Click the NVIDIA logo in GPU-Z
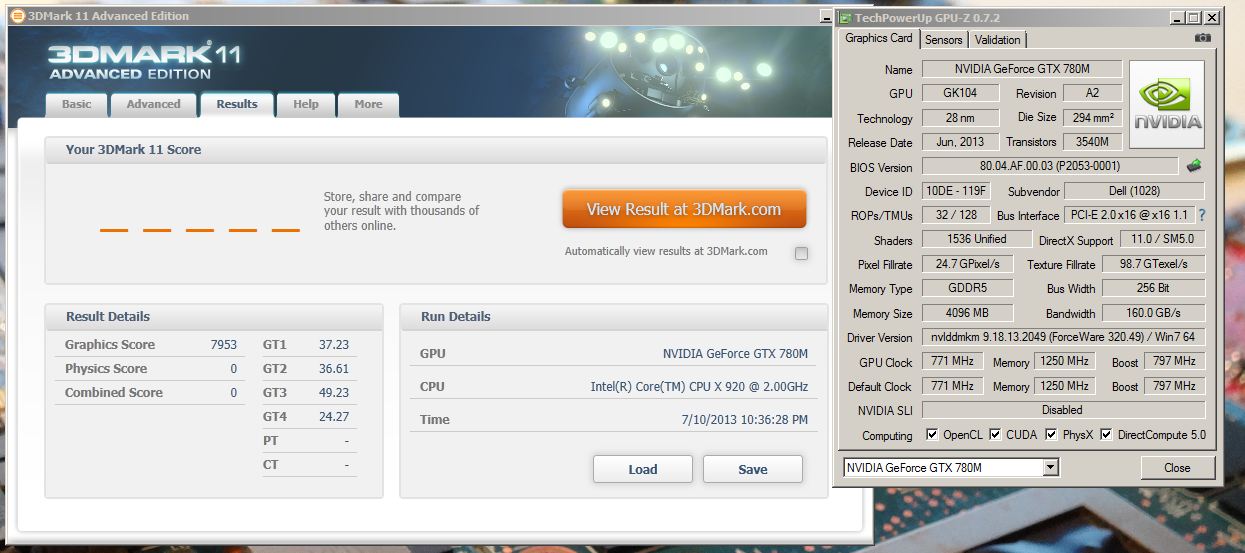Viewport: 1245px width, 553px height. [1167, 107]
